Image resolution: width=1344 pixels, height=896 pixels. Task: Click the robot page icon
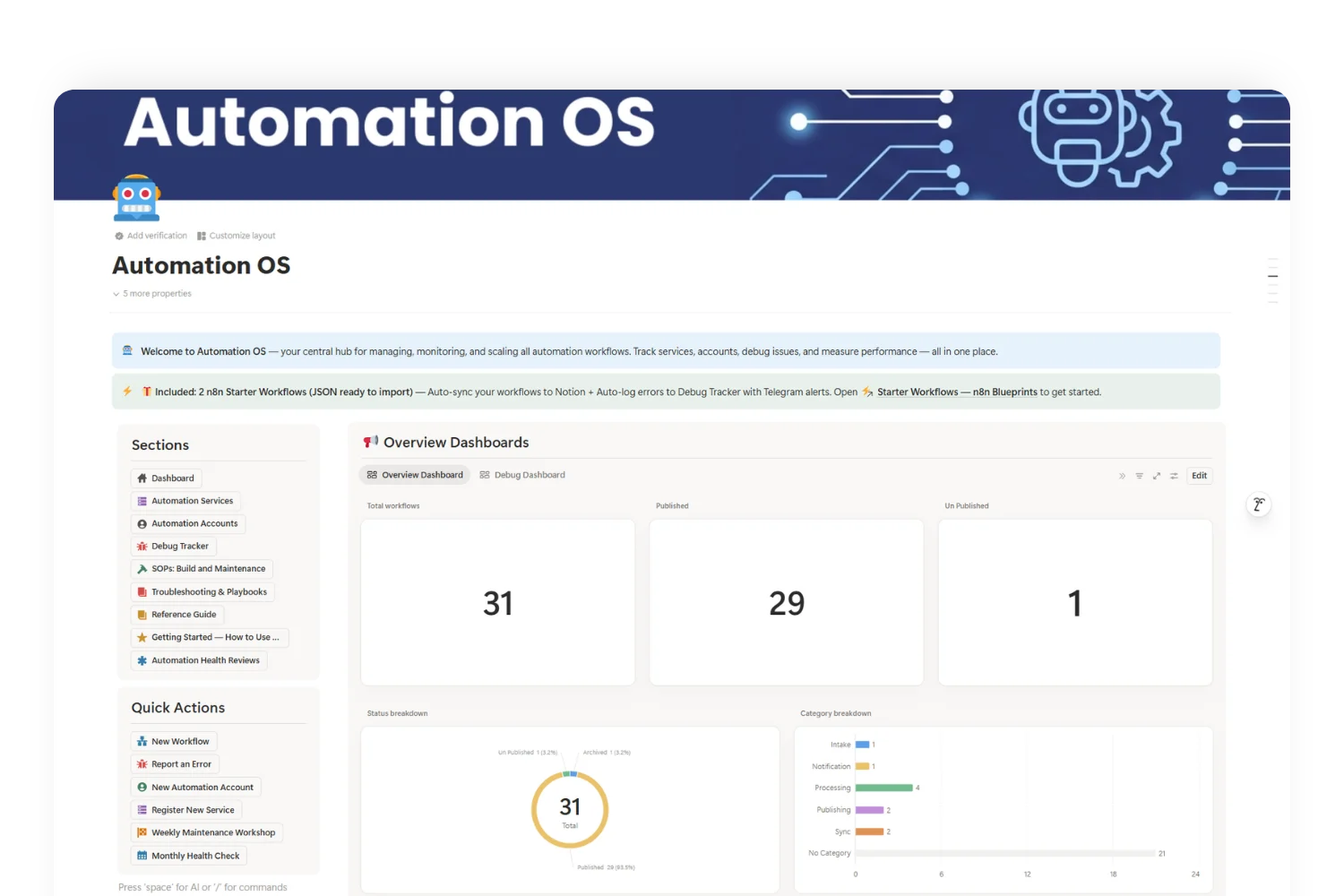136,198
